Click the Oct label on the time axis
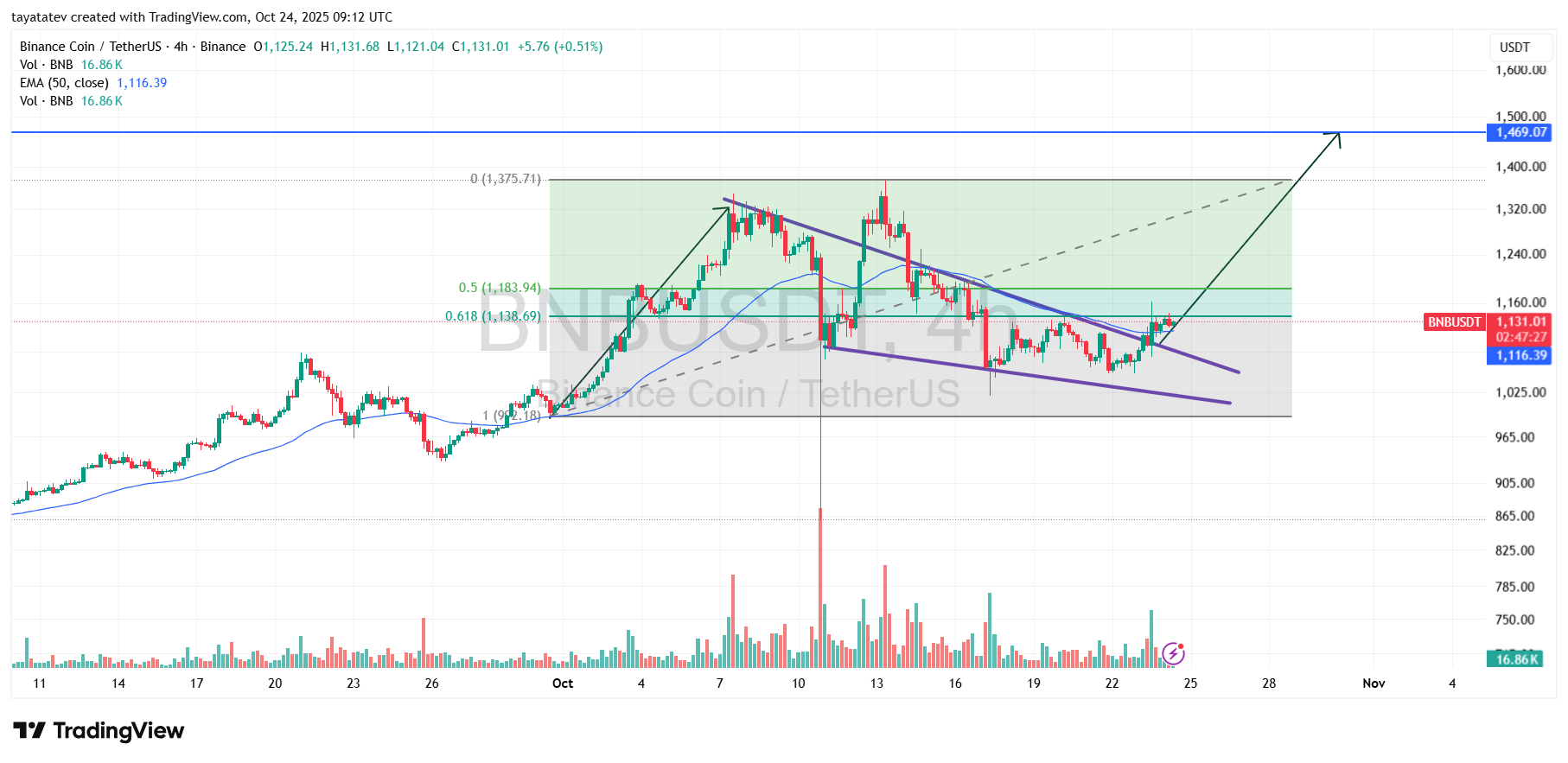Image resolution: width=1568 pixels, height=763 pixels. [563, 684]
